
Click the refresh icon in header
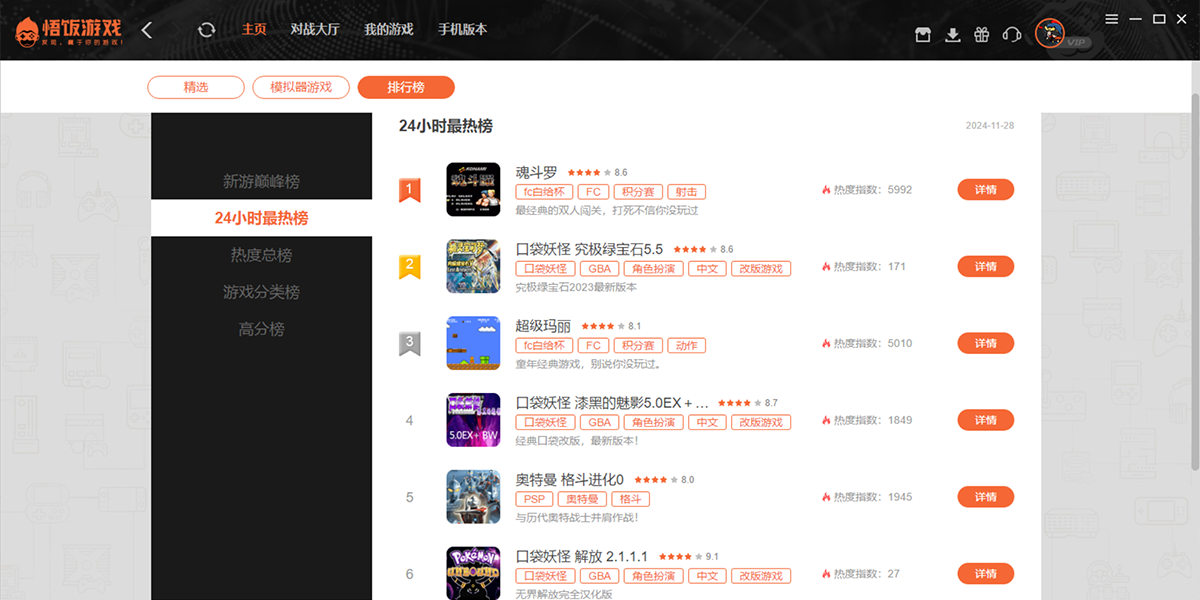pos(207,30)
